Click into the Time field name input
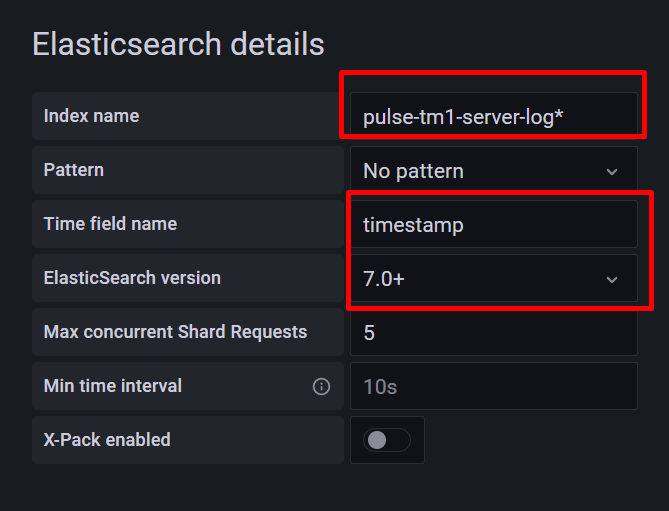Screen dimensions: 669x511 [x=492, y=225]
